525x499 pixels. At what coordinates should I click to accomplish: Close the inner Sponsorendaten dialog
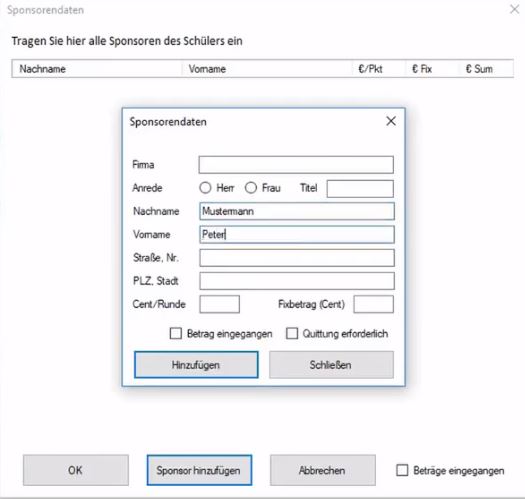coord(391,121)
